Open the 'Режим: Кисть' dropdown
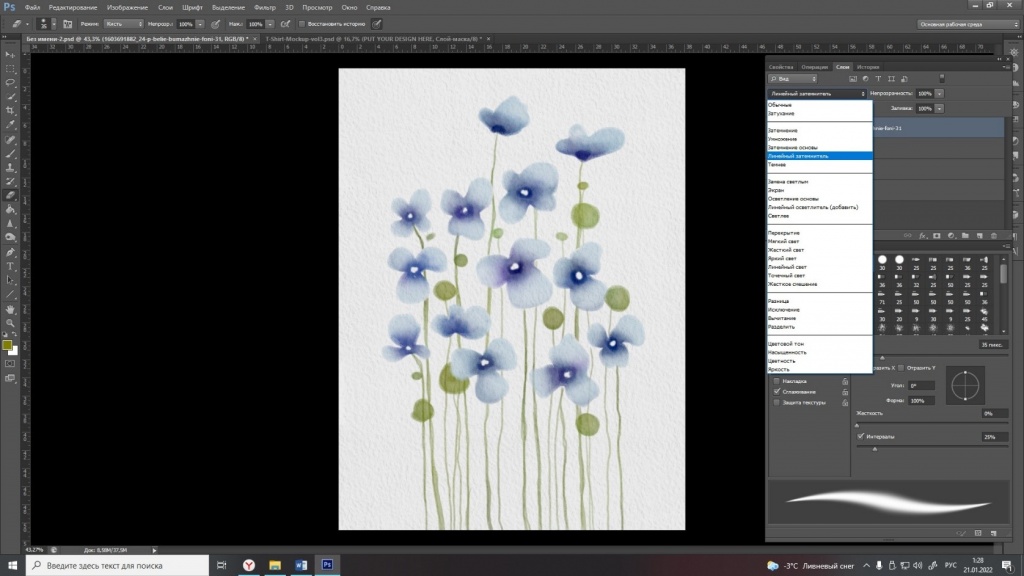 (124, 23)
